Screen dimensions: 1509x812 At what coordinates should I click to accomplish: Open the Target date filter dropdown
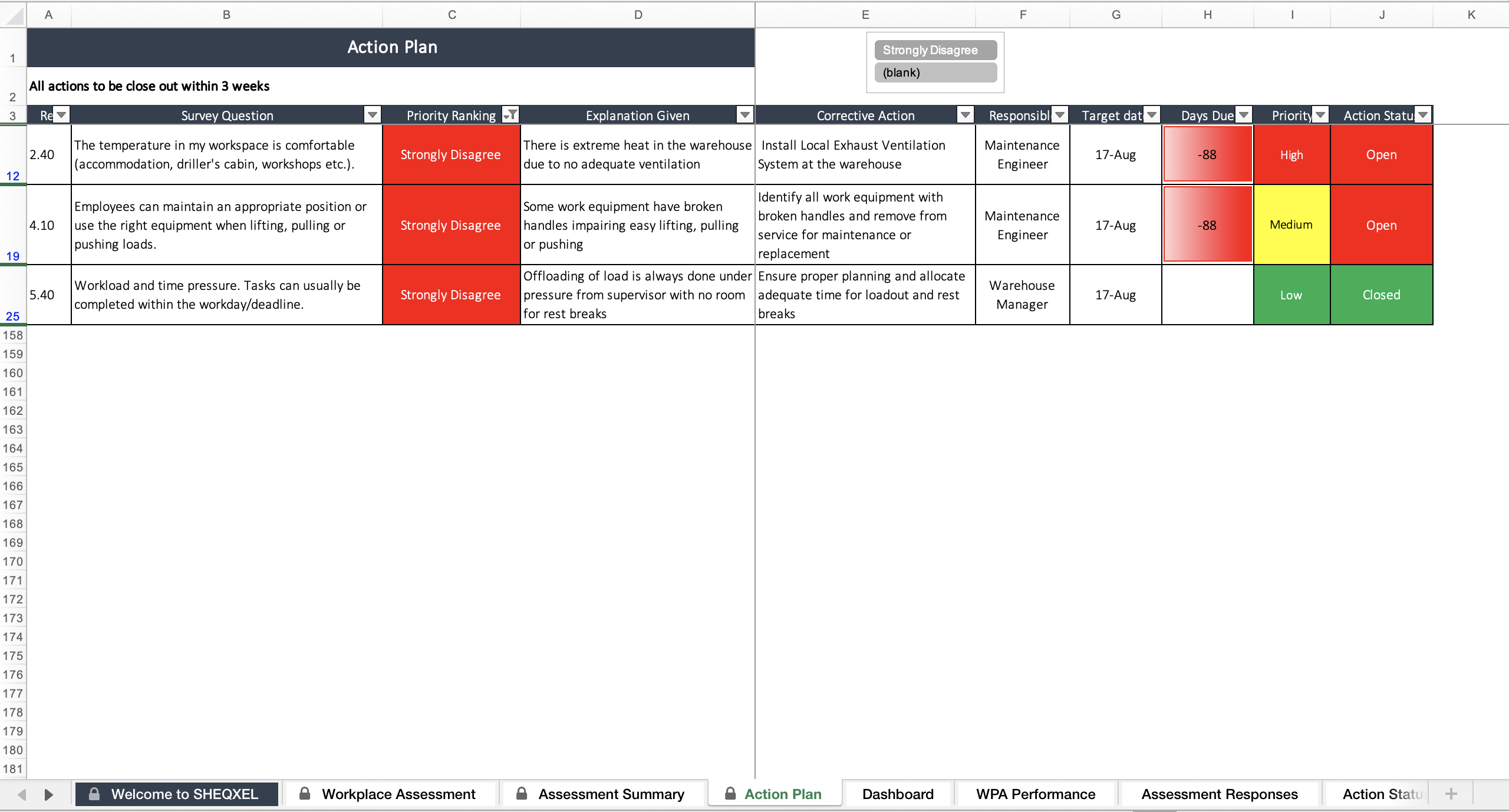coord(1151,115)
